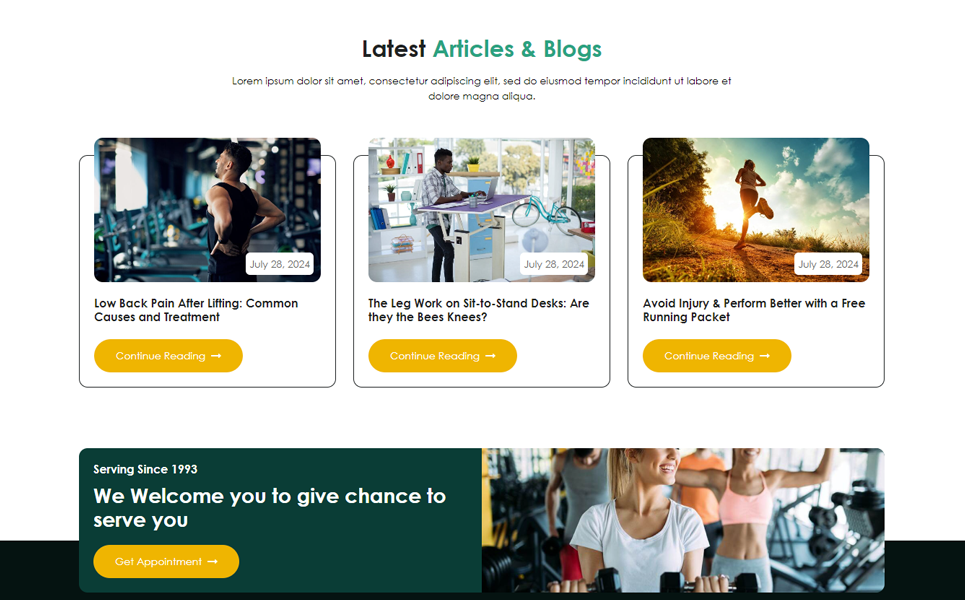Open 'Low Back Pain After Lifting' article title
Image resolution: width=965 pixels, height=600 pixels.
[x=196, y=310]
